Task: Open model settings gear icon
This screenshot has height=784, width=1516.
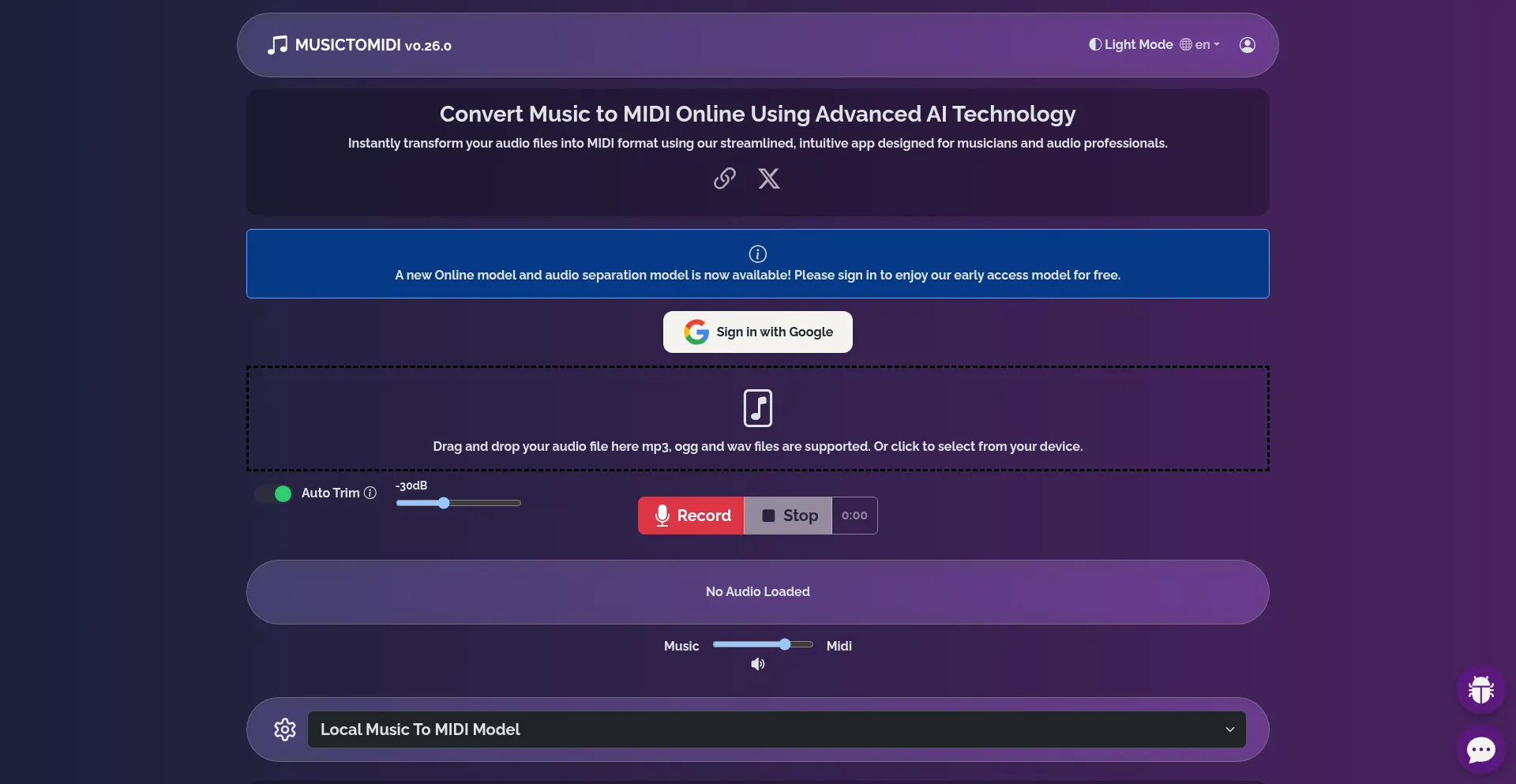Action: click(x=285, y=730)
